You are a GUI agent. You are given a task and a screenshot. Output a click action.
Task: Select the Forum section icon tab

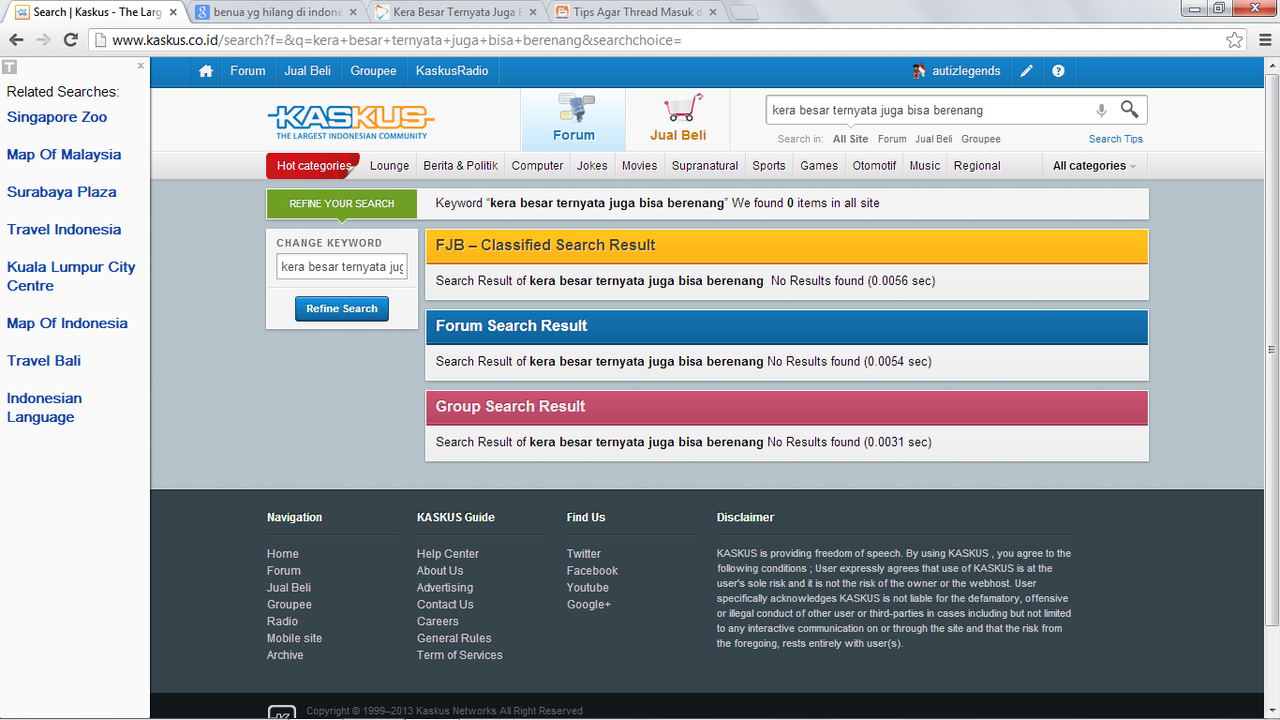click(574, 119)
